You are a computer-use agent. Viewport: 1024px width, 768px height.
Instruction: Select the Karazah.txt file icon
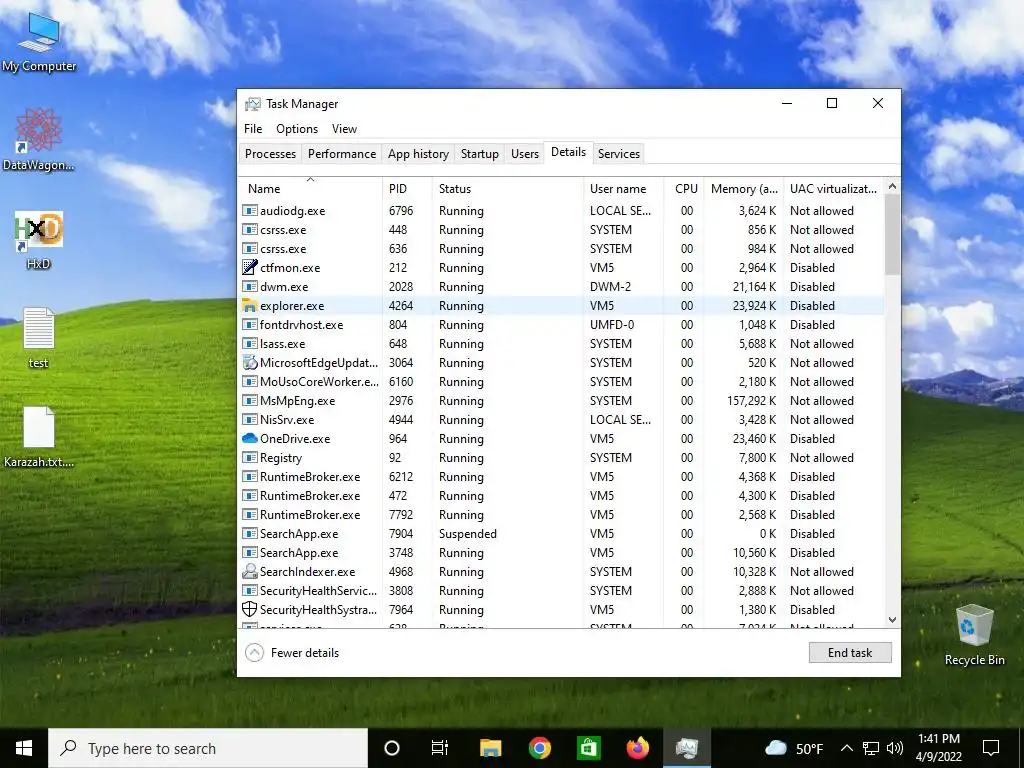pos(39,436)
